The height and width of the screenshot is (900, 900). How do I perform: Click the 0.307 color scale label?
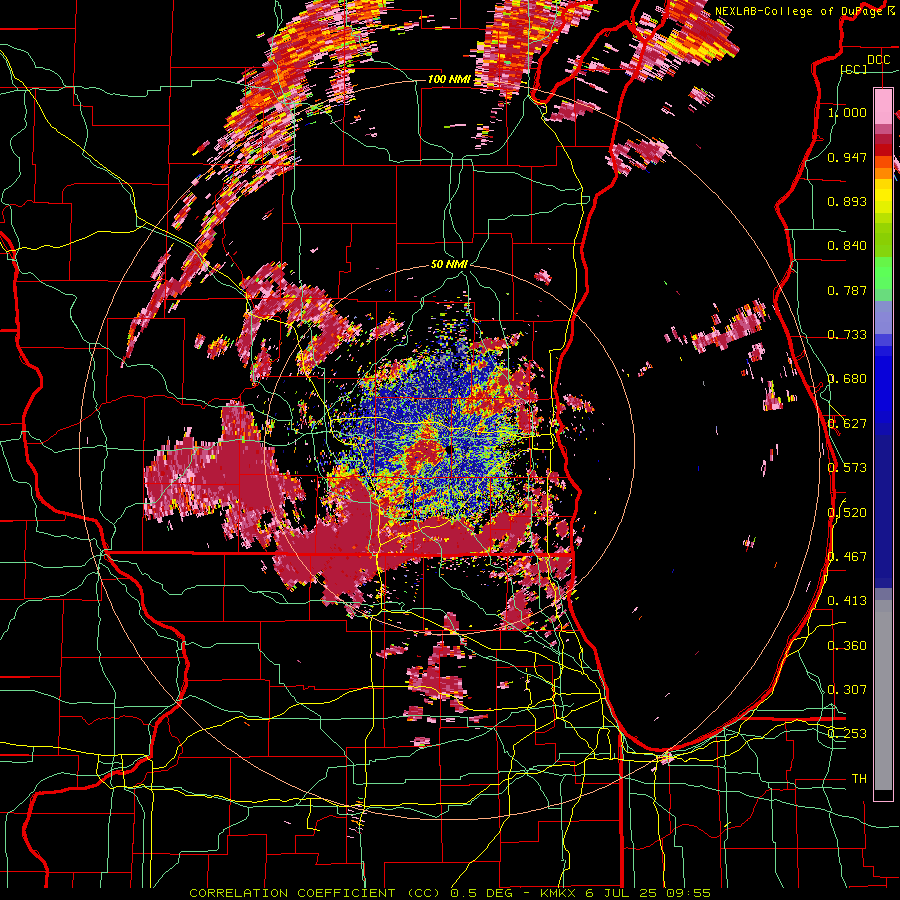pyautogui.click(x=847, y=690)
